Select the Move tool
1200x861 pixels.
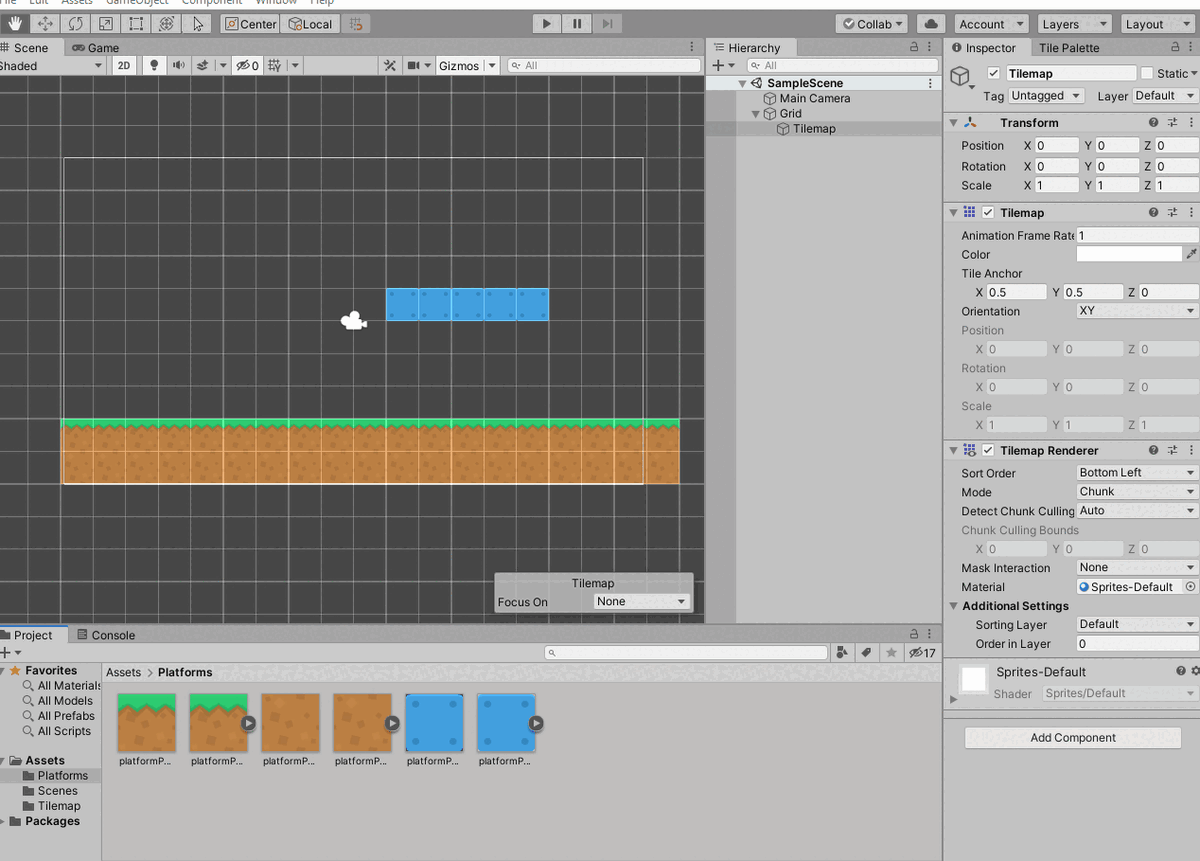45,24
